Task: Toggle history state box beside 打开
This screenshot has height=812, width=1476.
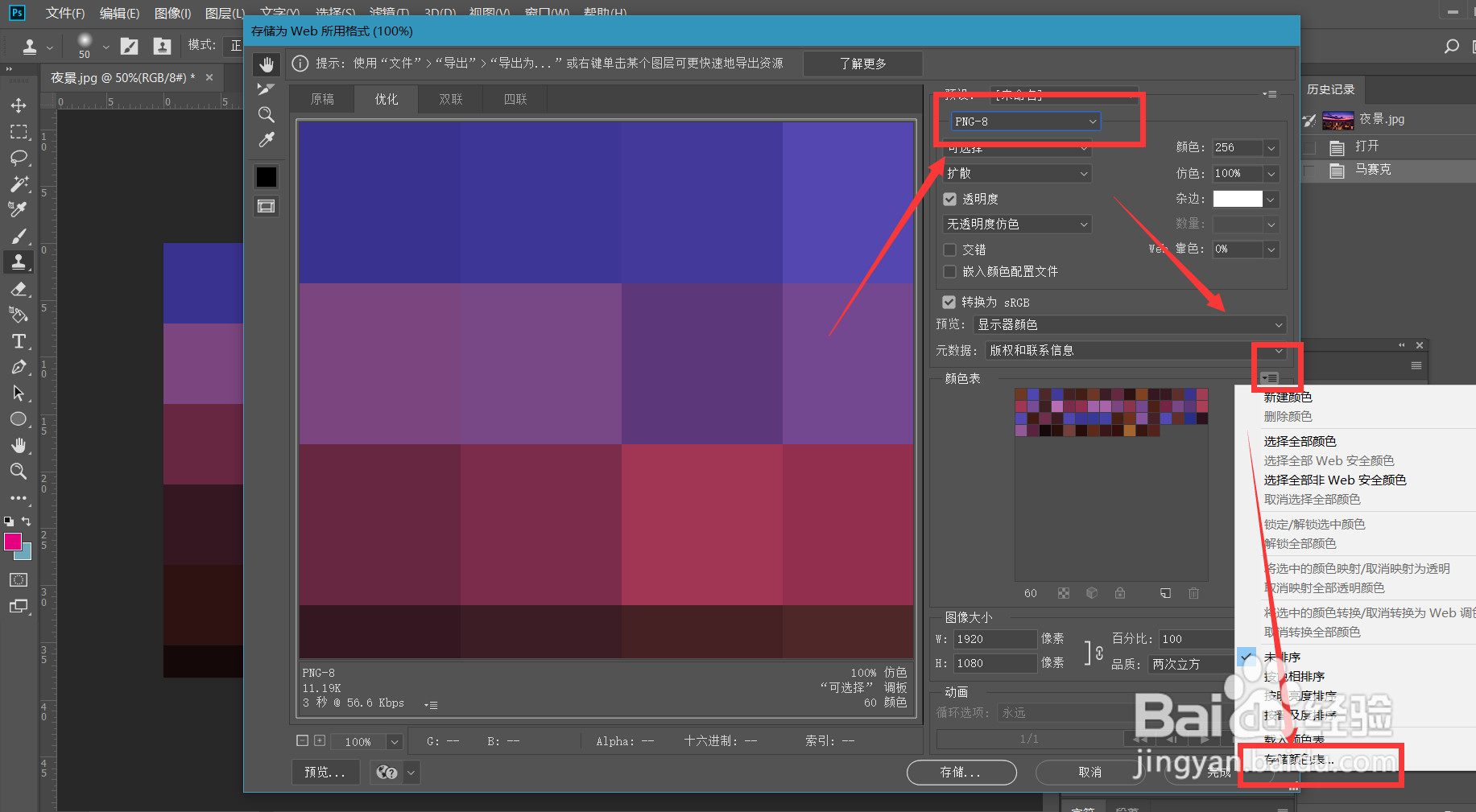Action: 1309,147
